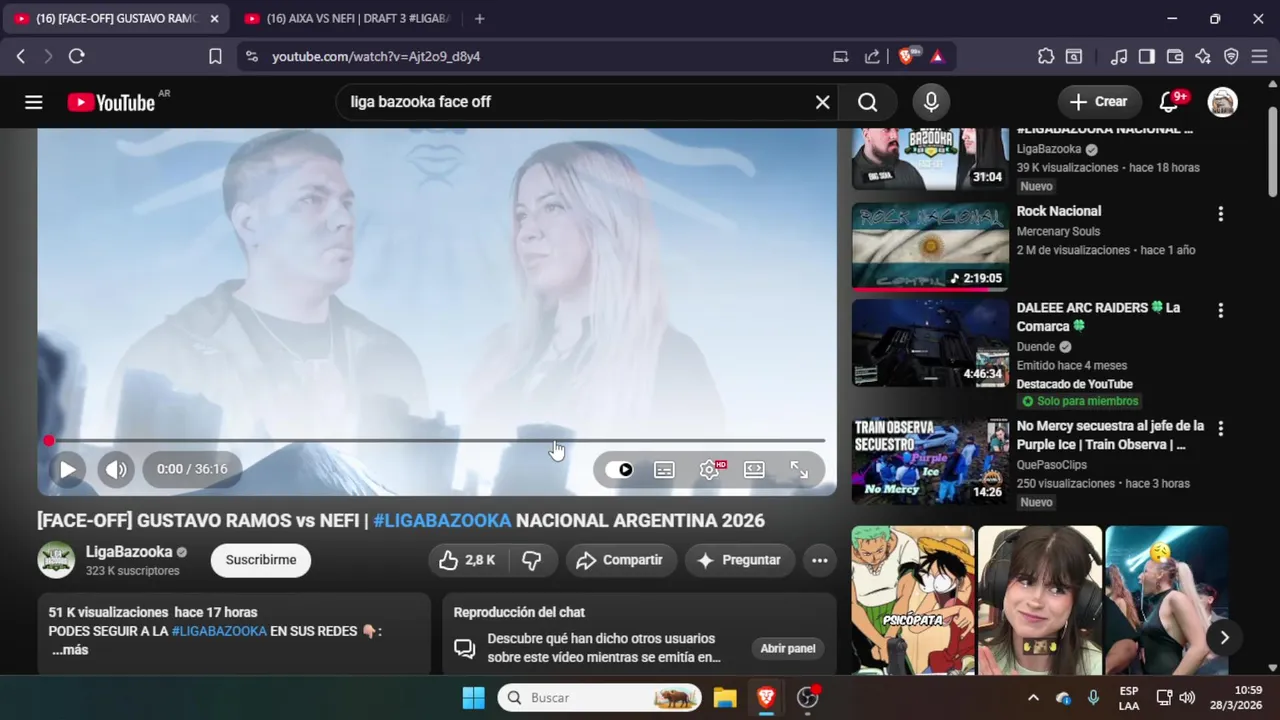
Task: Enter fullscreen mode
Action: [x=799, y=470]
